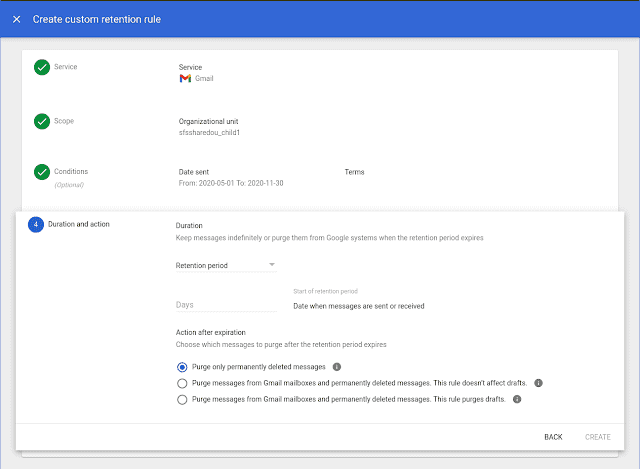Close the Create custom retention rule dialog
Screen dimensions: 640x469
(17, 19)
